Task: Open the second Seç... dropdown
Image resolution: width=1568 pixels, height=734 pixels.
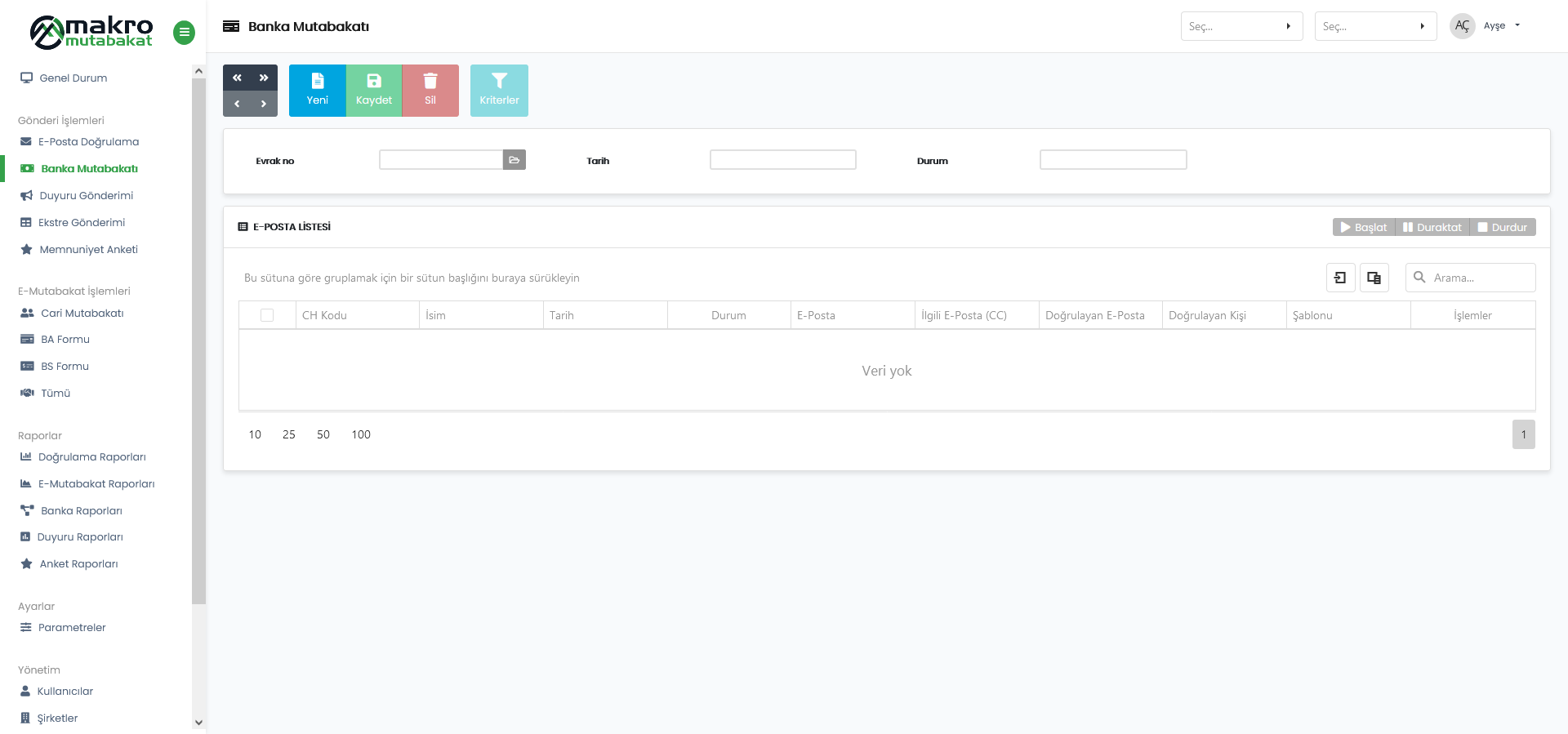Action: (x=1374, y=26)
